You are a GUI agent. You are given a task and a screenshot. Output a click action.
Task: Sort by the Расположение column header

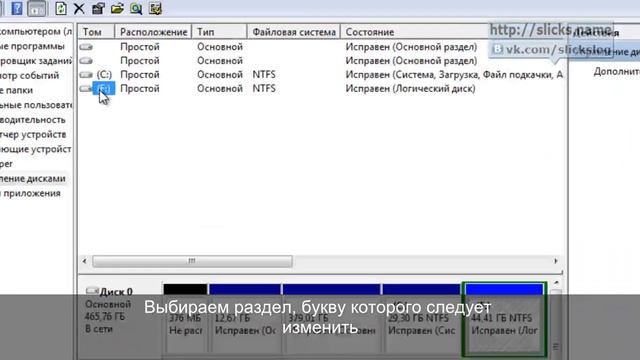tap(153, 32)
